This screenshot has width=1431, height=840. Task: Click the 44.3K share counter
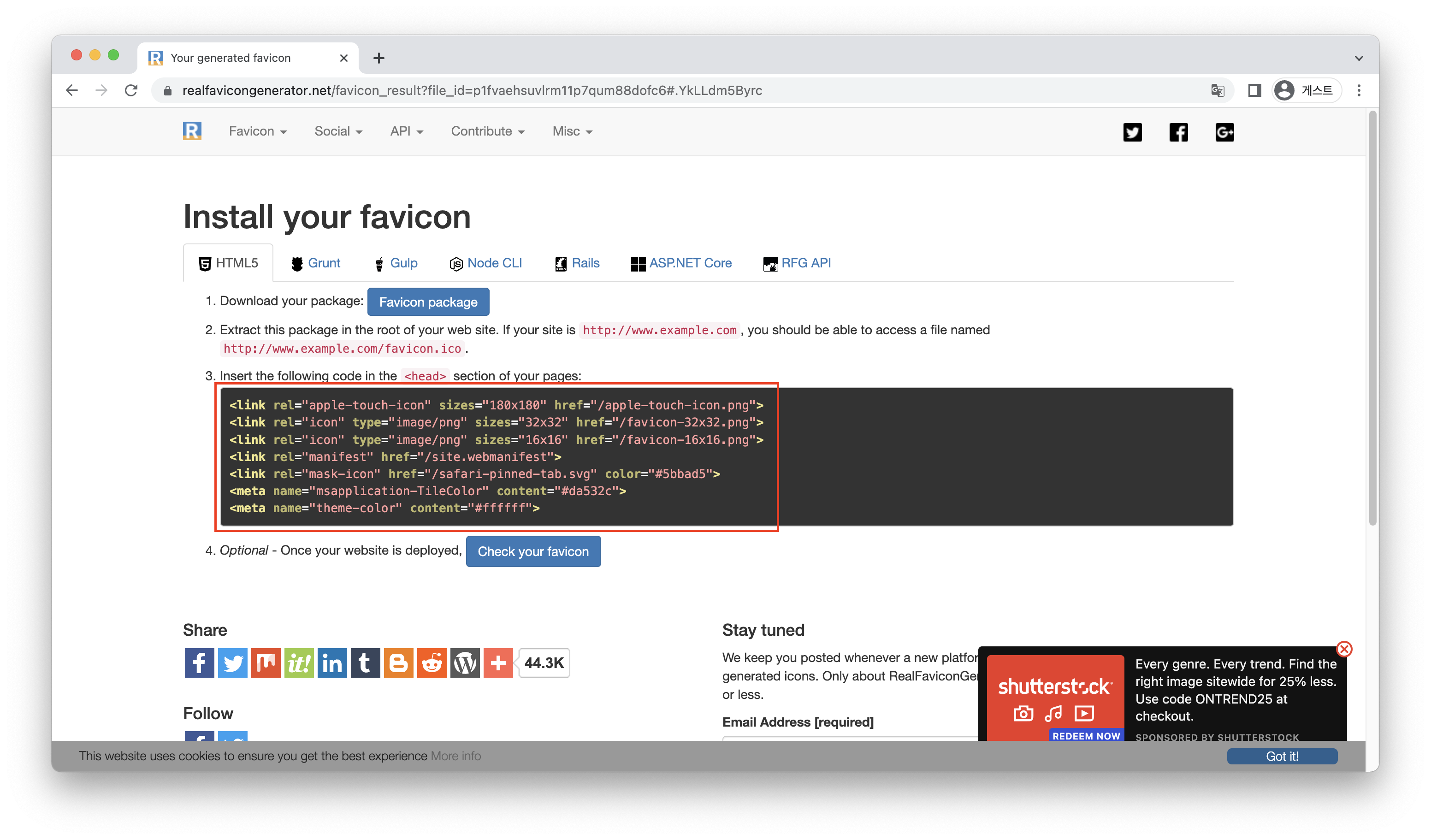(x=544, y=662)
